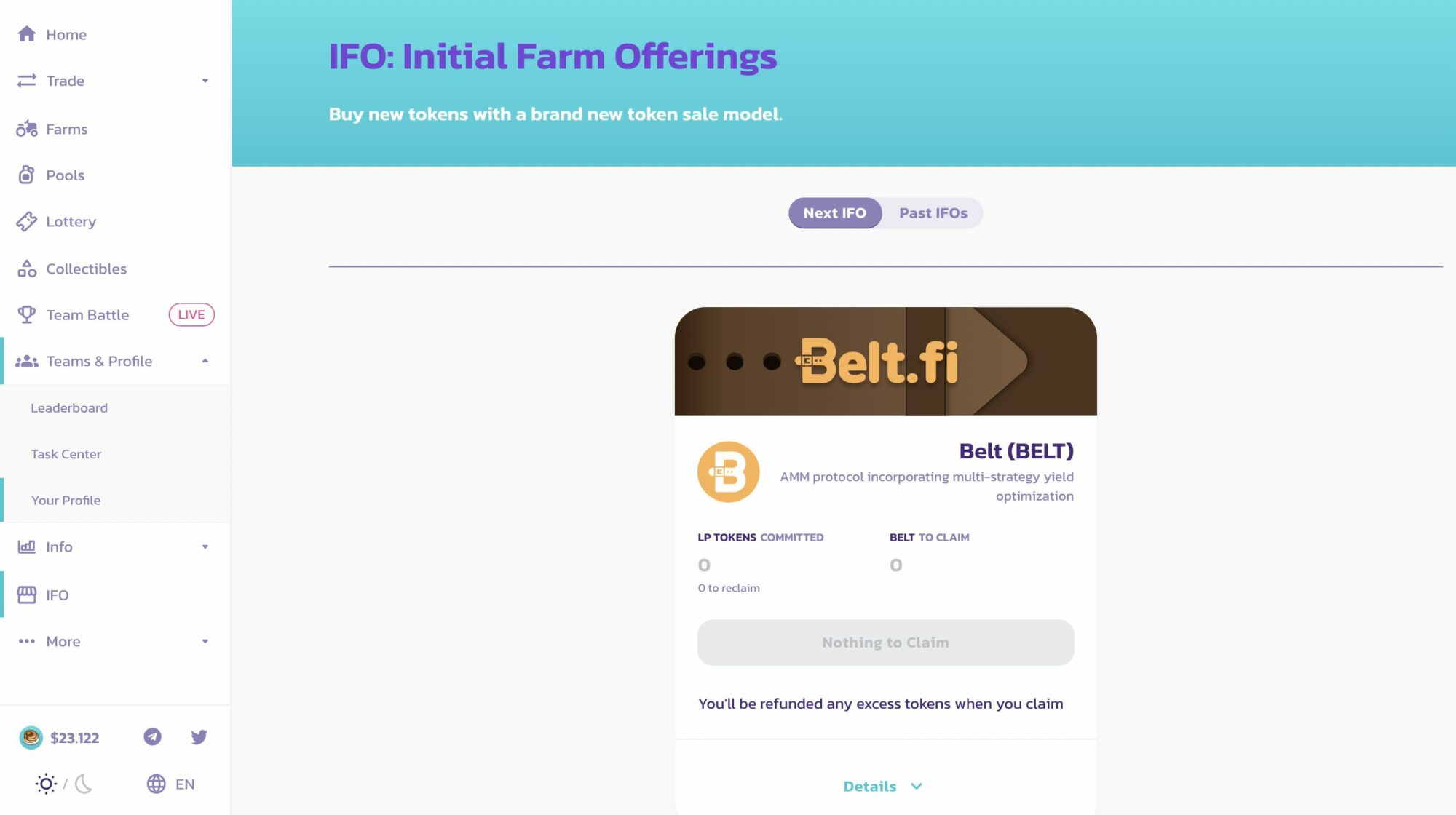Open Leaderboard in the sidebar
Image resolution: width=1456 pixels, height=815 pixels.
(x=69, y=407)
